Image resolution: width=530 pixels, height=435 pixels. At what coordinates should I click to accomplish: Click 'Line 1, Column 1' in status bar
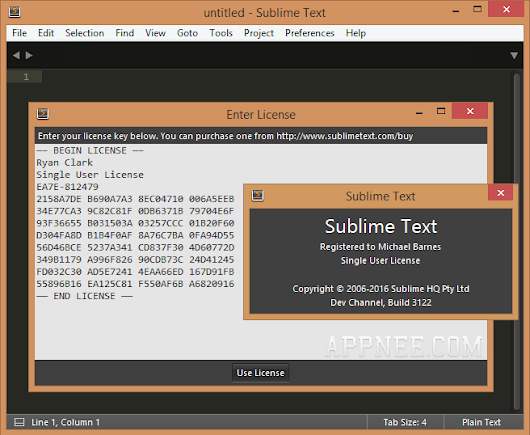click(65, 422)
